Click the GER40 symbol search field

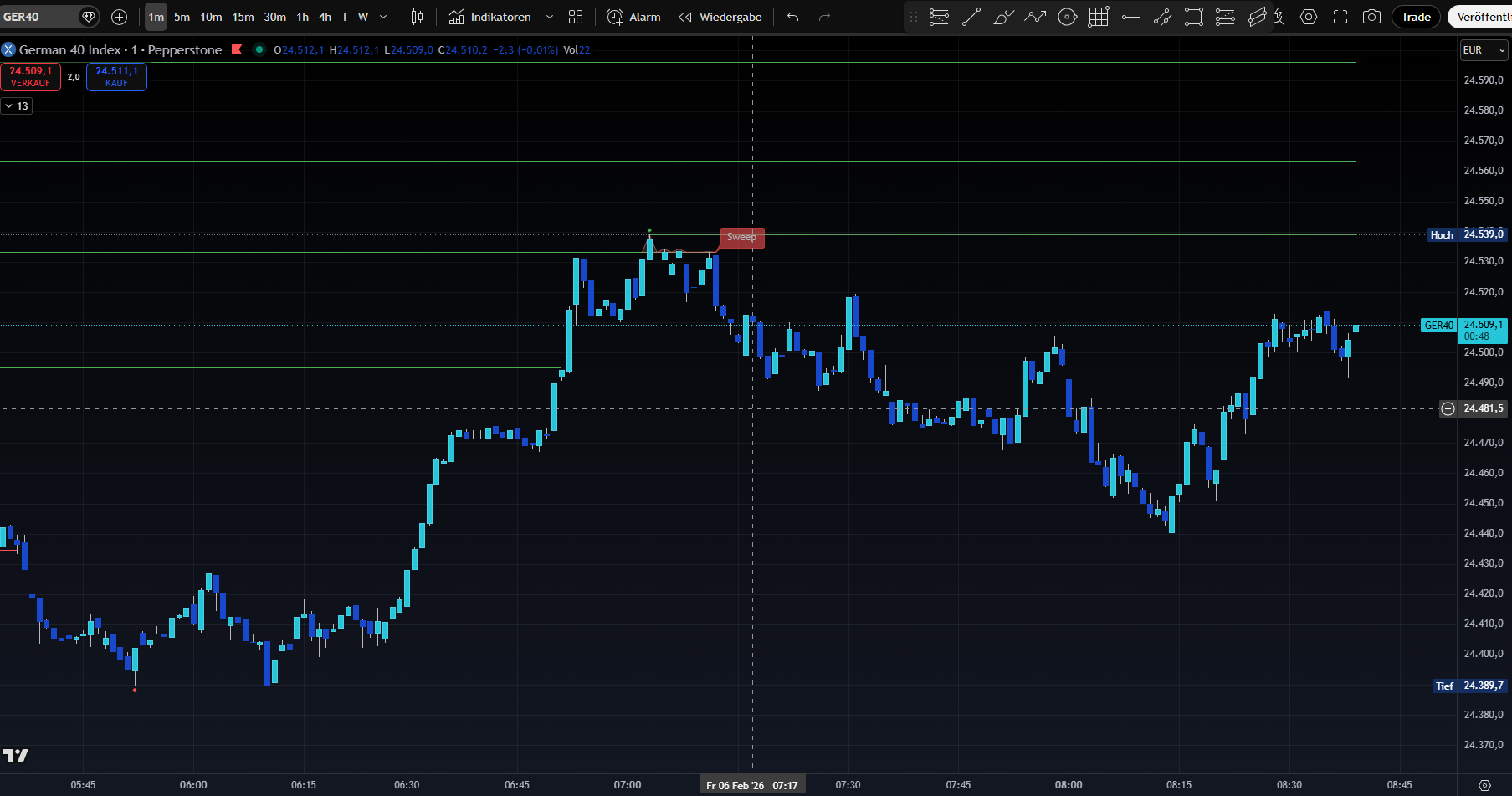coord(38,16)
